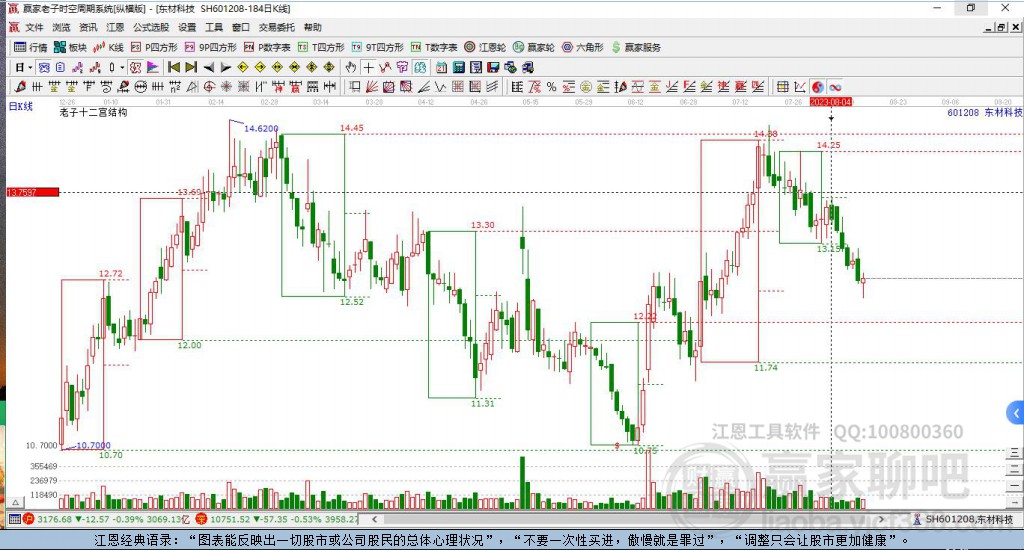Click the 行情 toolbar button
This screenshot has width=1024, height=550.
click(x=31, y=47)
